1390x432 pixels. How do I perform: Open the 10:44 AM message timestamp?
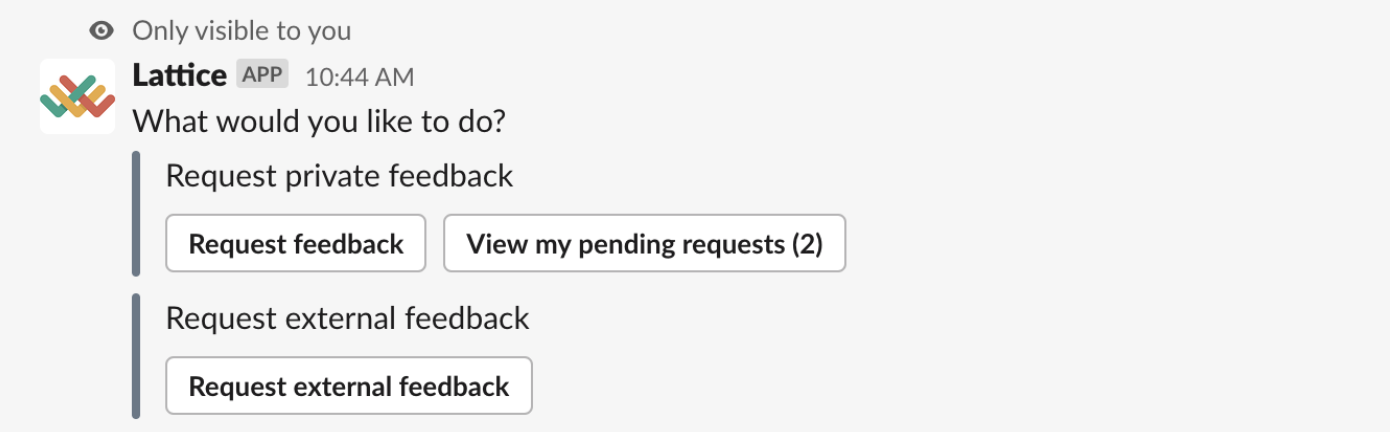[x=359, y=77]
